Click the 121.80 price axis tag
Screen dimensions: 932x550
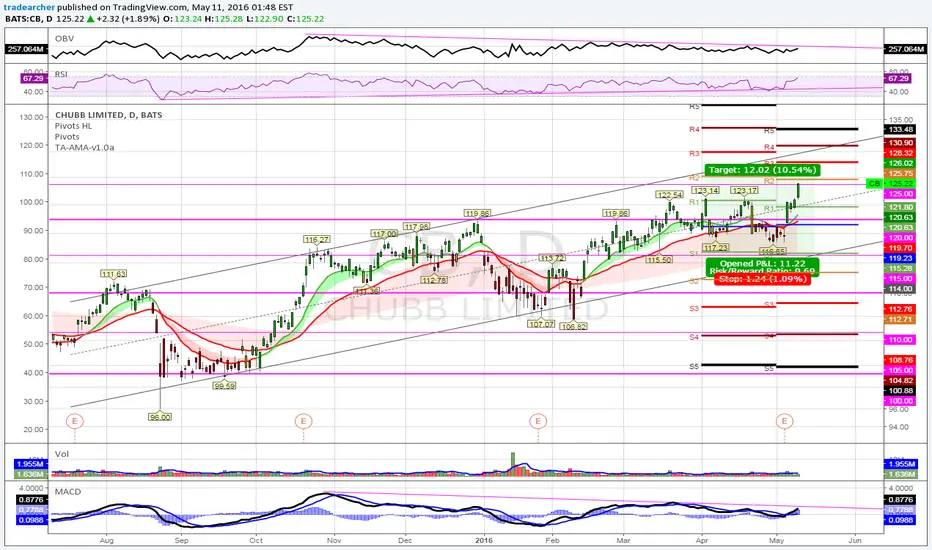900,207
